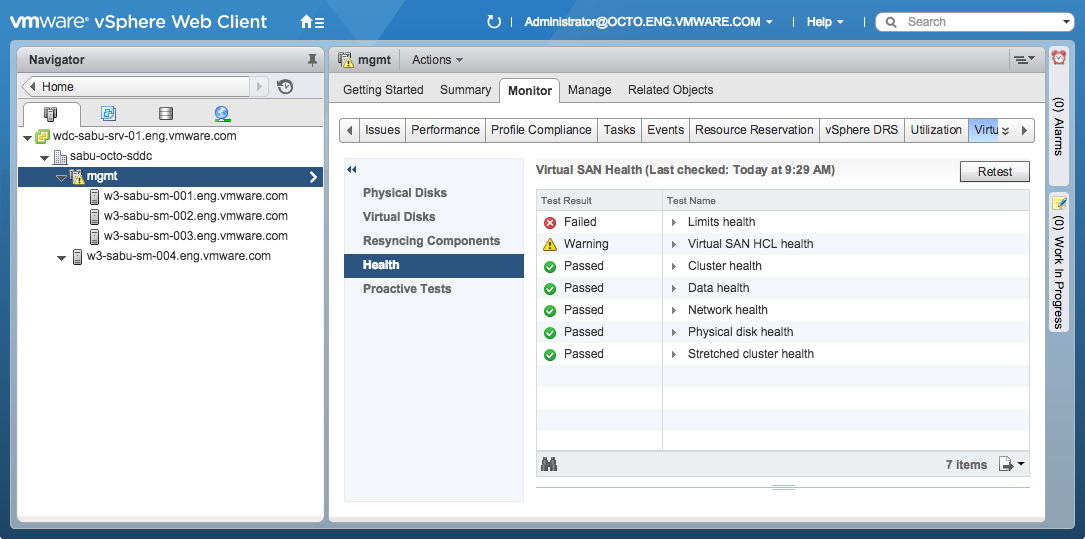
Task: Select VMs and Templates navigator tab
Action: pos(108,113)
